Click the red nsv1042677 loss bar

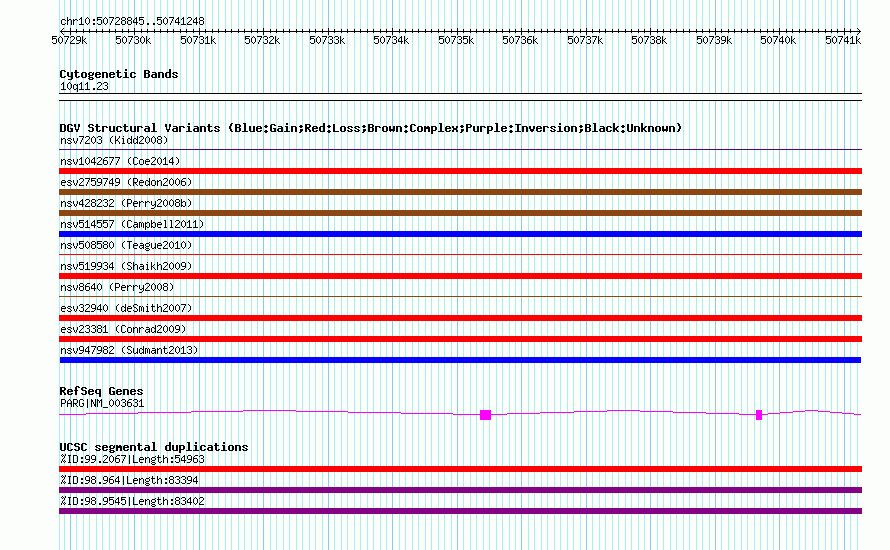point(460,171)
